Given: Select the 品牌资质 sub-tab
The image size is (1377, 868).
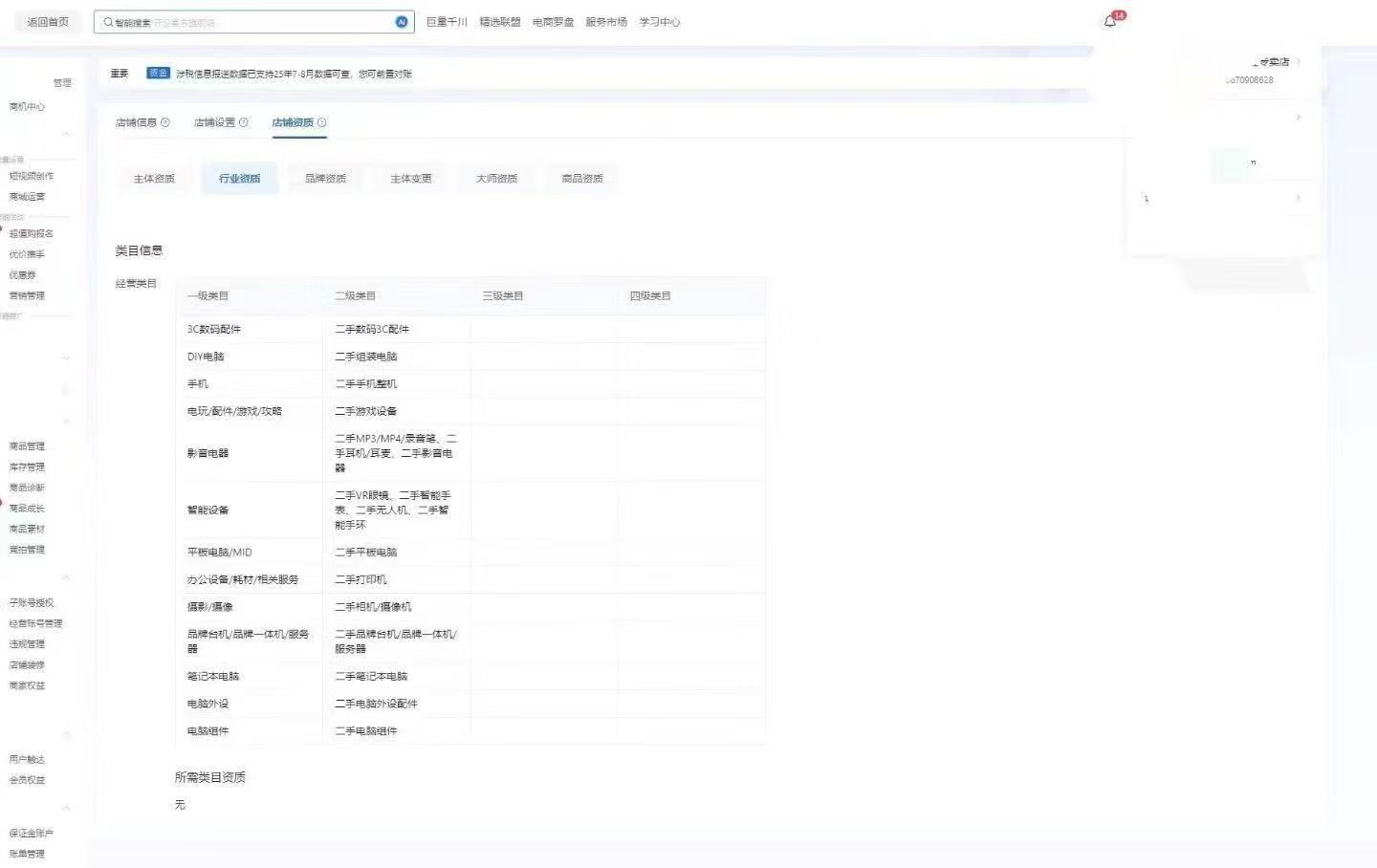Looking at the screenshot, I should [325, 179].
